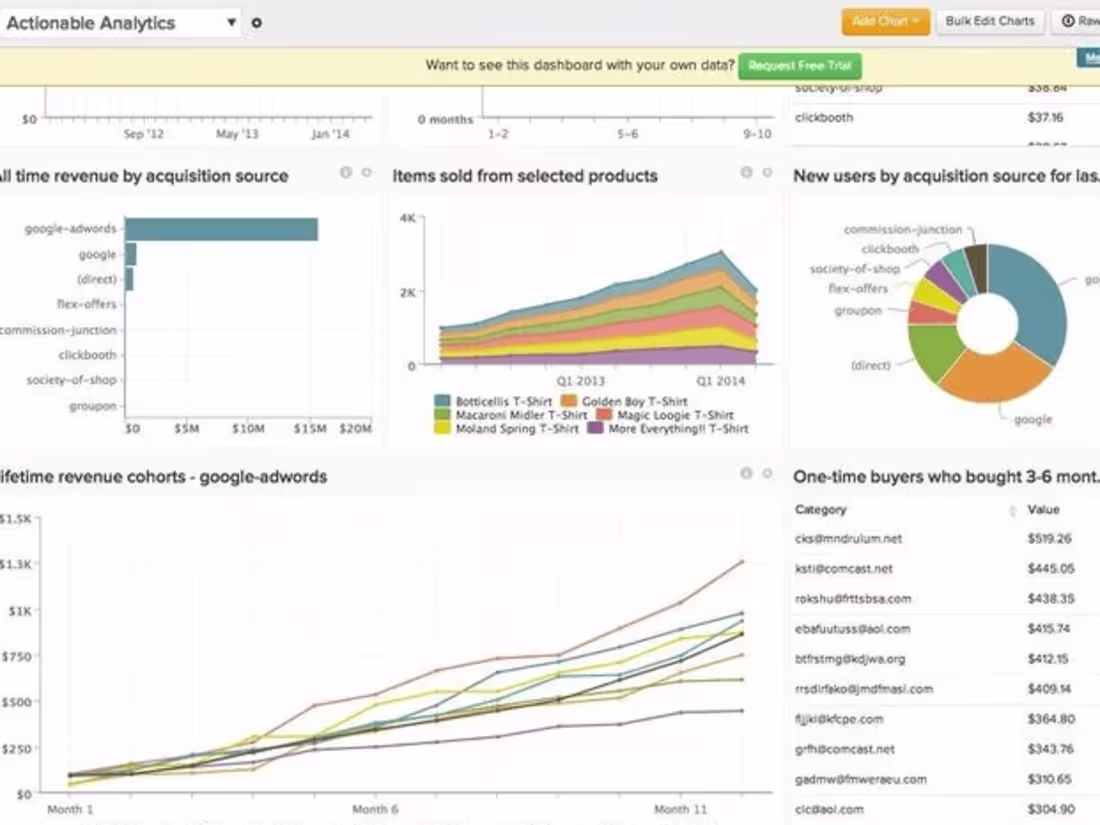Open the Add Chart dropdown
The image size is (1100, 825).
[885, 20]
